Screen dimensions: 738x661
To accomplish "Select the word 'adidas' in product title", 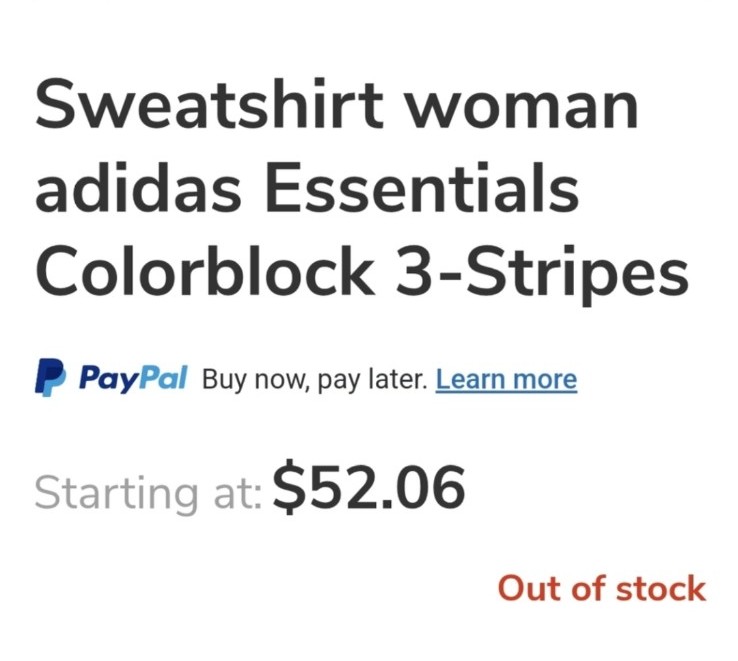I will click(x=138, y=186).
